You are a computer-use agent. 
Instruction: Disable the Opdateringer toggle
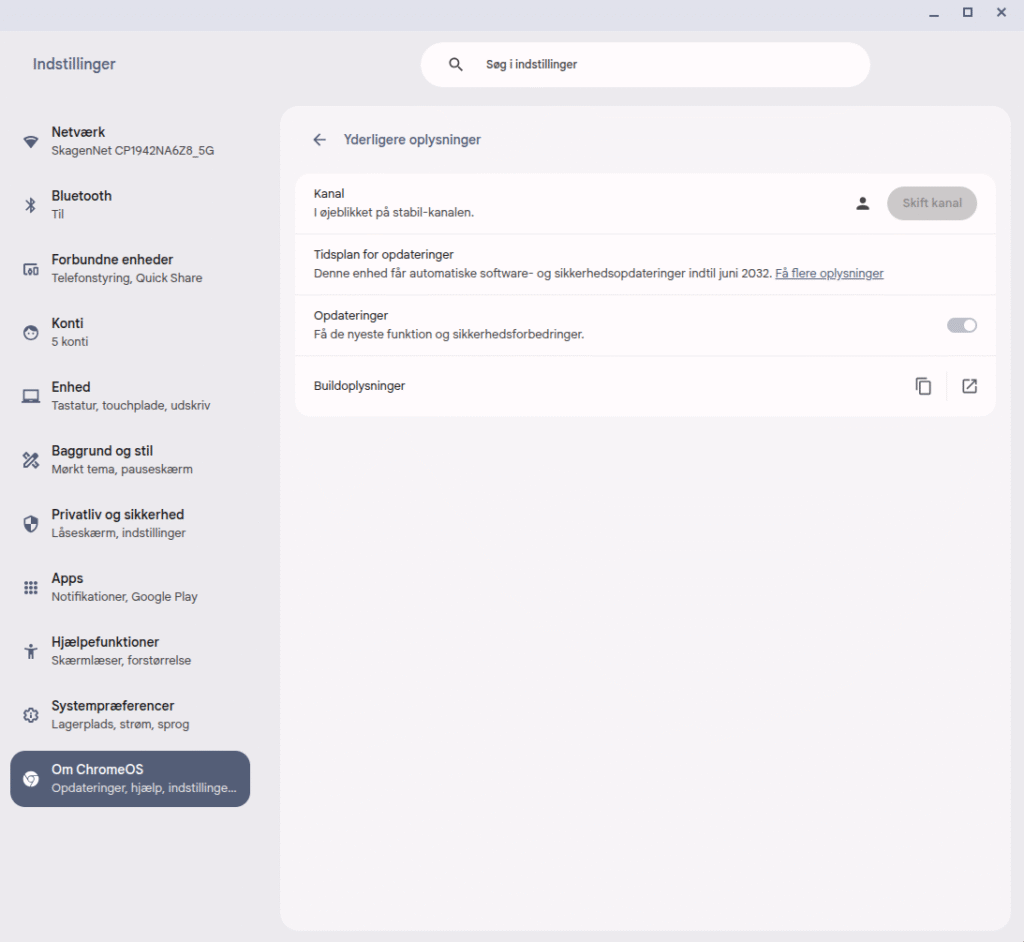coord(961,324)
